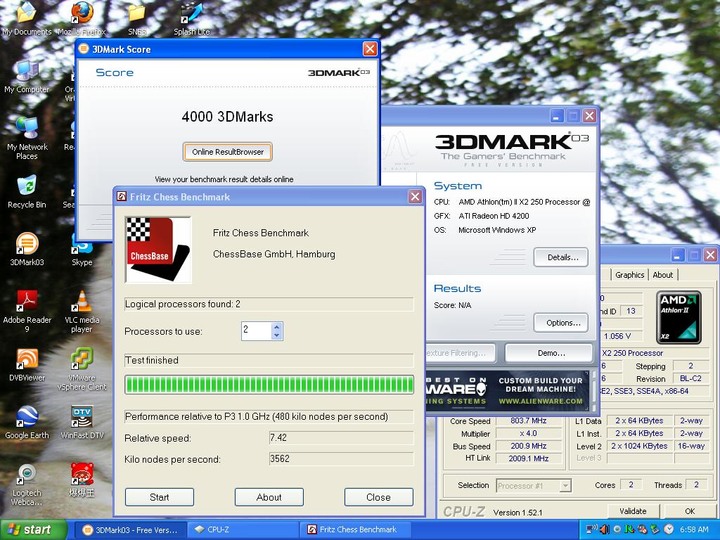Open the Recycle Bin
The height and width of the screenshot is (540, 720).
pyautogui.click(x=27, y=192)
